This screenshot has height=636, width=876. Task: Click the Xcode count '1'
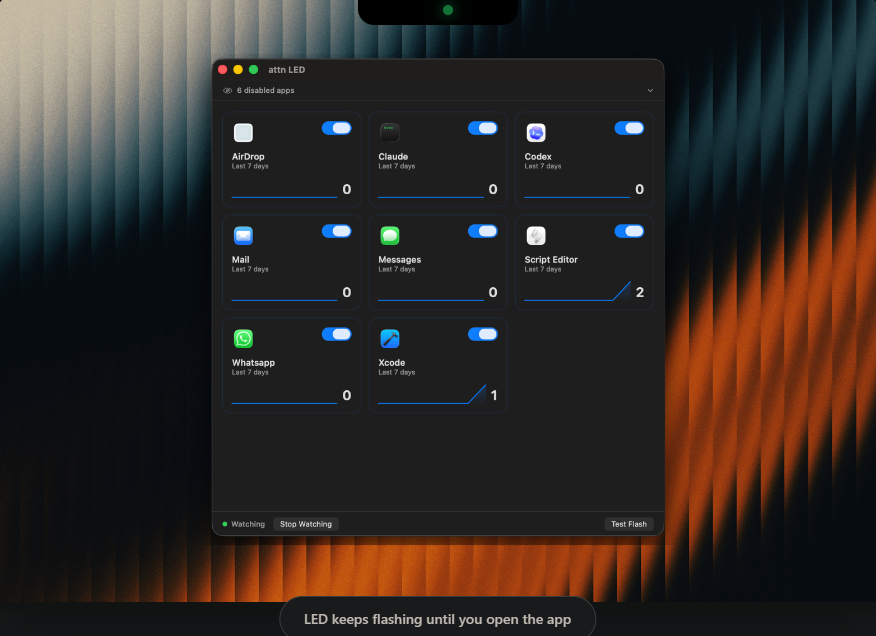coord(494,395)
